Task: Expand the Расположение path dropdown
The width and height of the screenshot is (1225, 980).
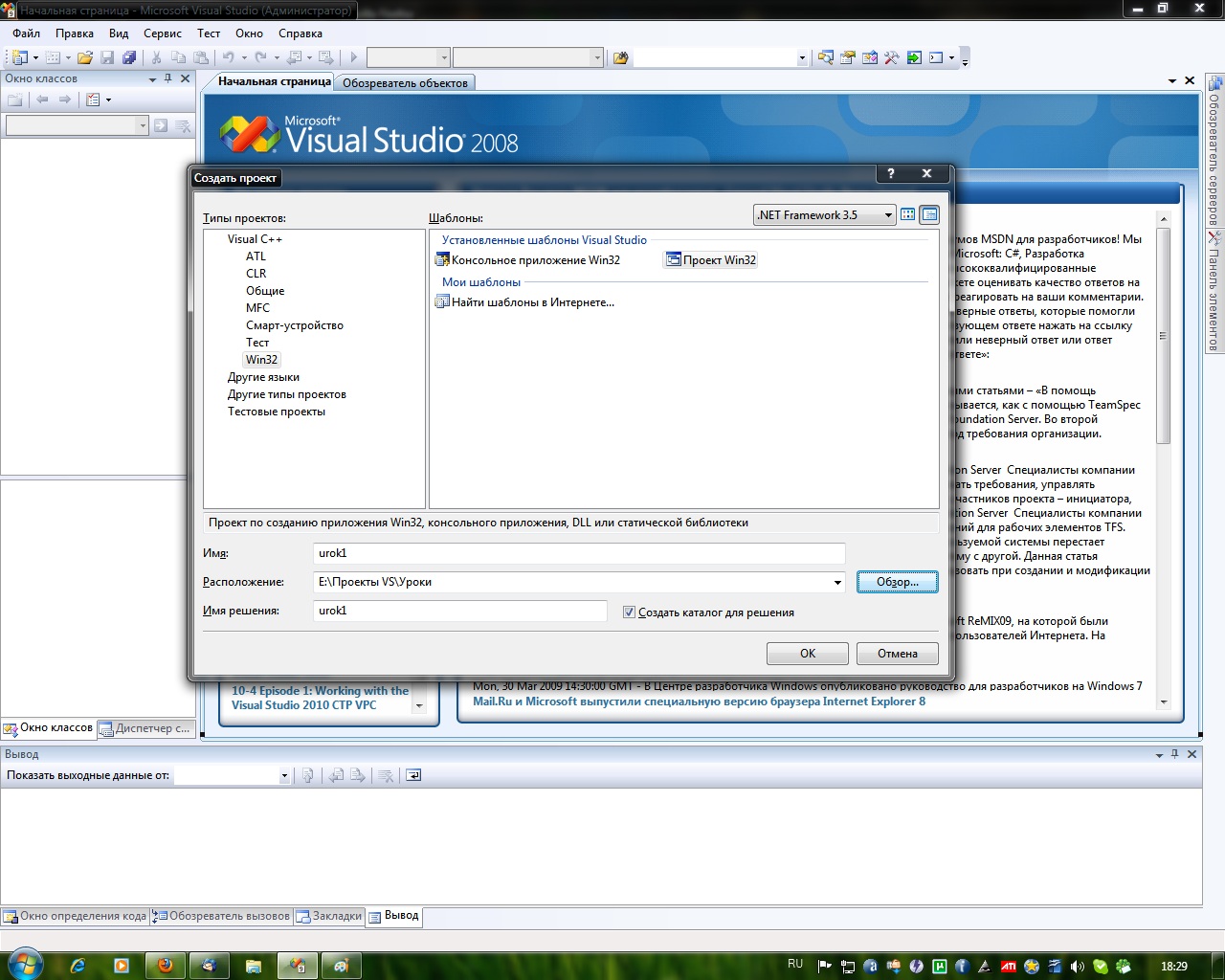Action: tap(837, 582)
